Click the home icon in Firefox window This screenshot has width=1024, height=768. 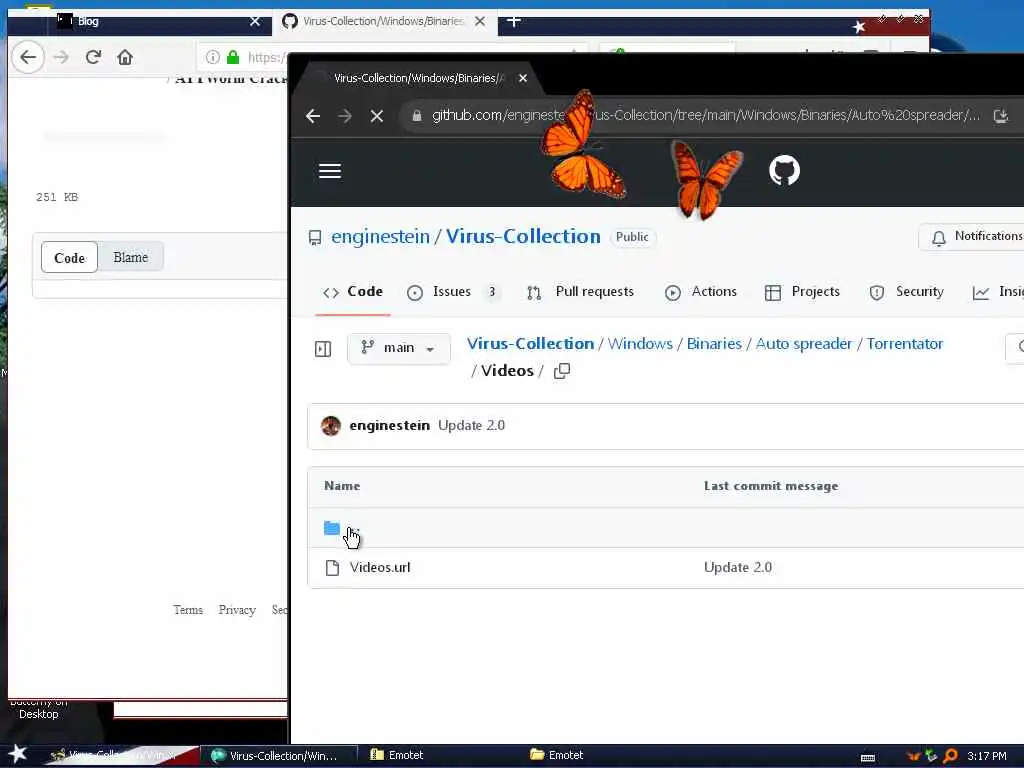tap(125, 57)
